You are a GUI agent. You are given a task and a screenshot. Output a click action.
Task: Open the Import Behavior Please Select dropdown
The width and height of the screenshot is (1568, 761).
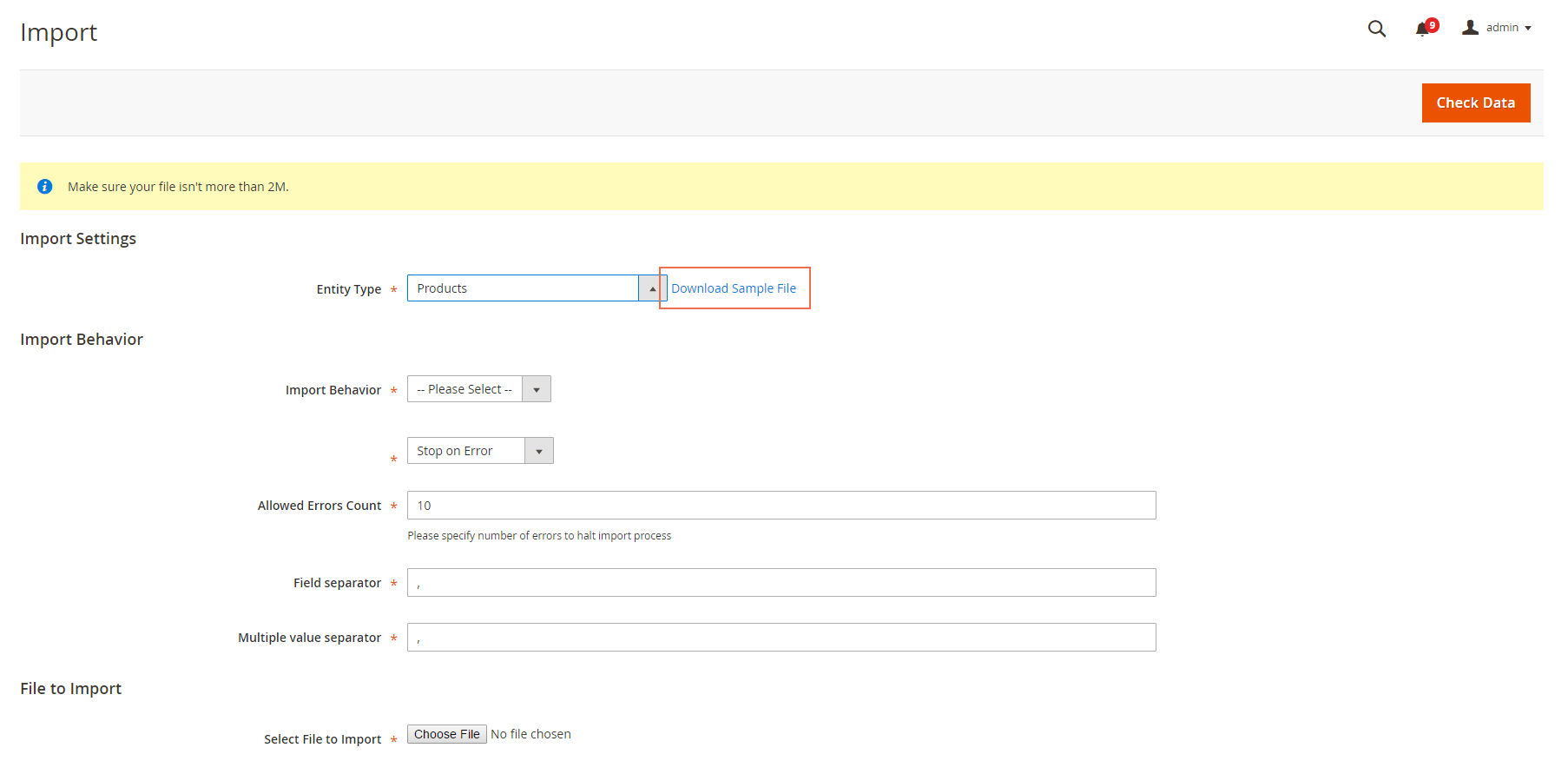(478, 389)
